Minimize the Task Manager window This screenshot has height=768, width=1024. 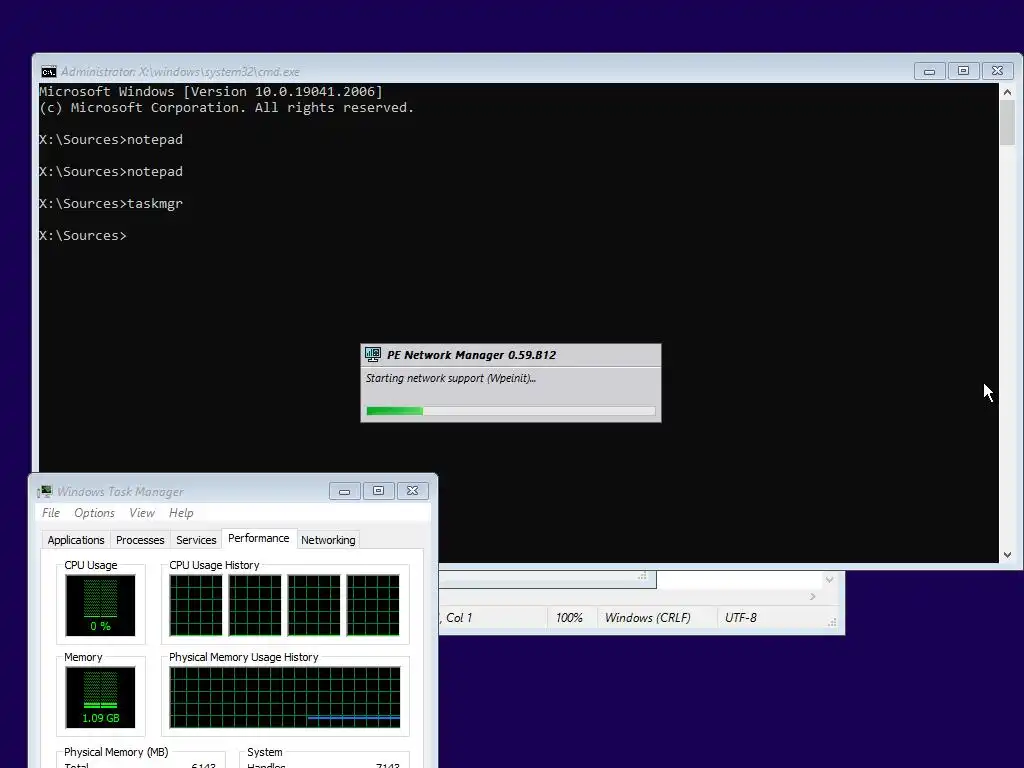click(x=344, y=491)
